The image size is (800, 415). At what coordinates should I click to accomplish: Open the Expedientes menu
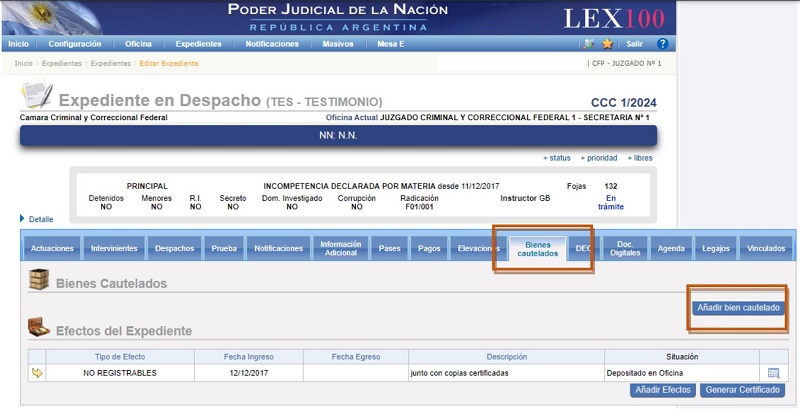pyautogui.click(x=198, y=44)
